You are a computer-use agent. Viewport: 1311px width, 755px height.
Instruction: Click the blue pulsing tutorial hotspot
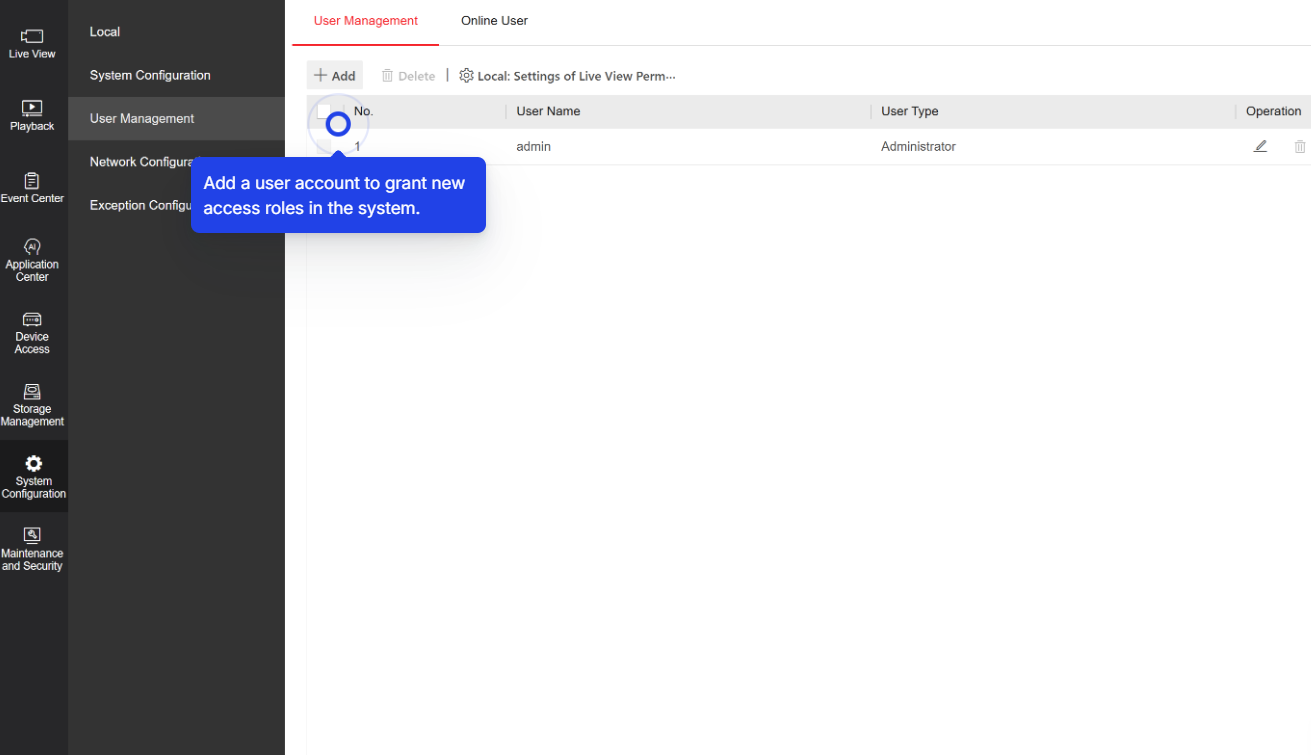click(x=337, y=124)
